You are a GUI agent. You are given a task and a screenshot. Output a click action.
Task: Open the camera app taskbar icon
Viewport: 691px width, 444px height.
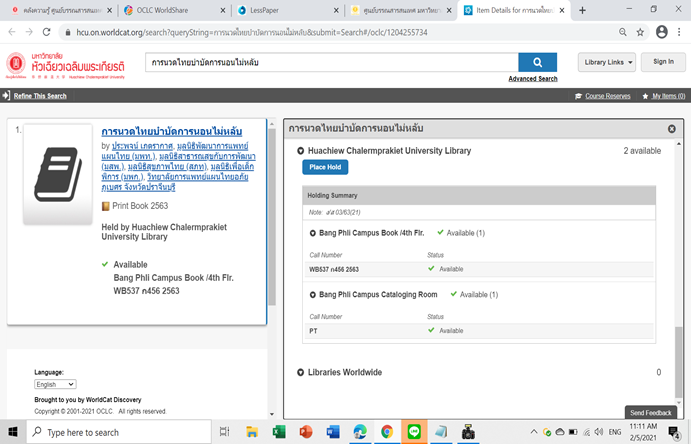coord(468,432)
